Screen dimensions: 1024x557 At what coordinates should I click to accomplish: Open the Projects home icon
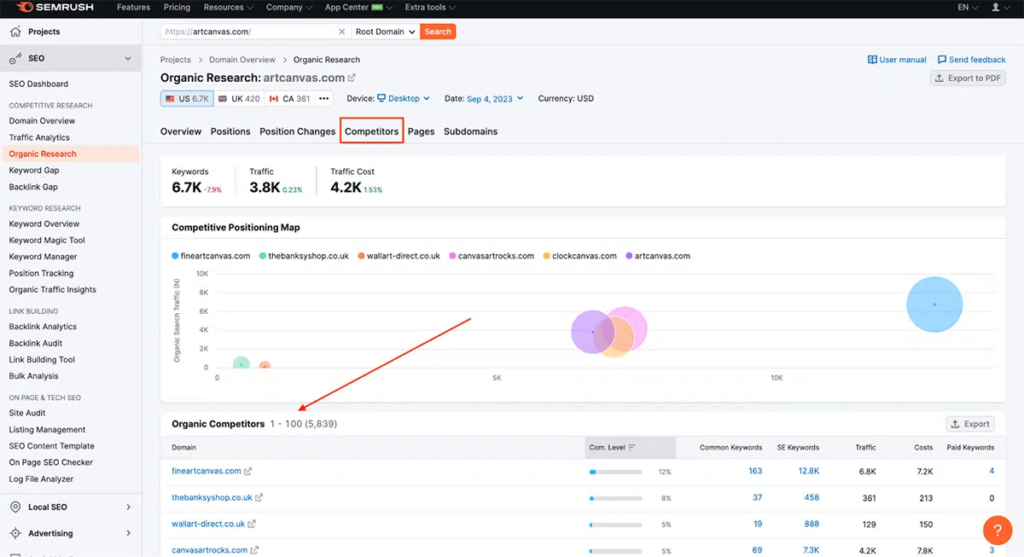pyautogui.click(x=15, y=31)
